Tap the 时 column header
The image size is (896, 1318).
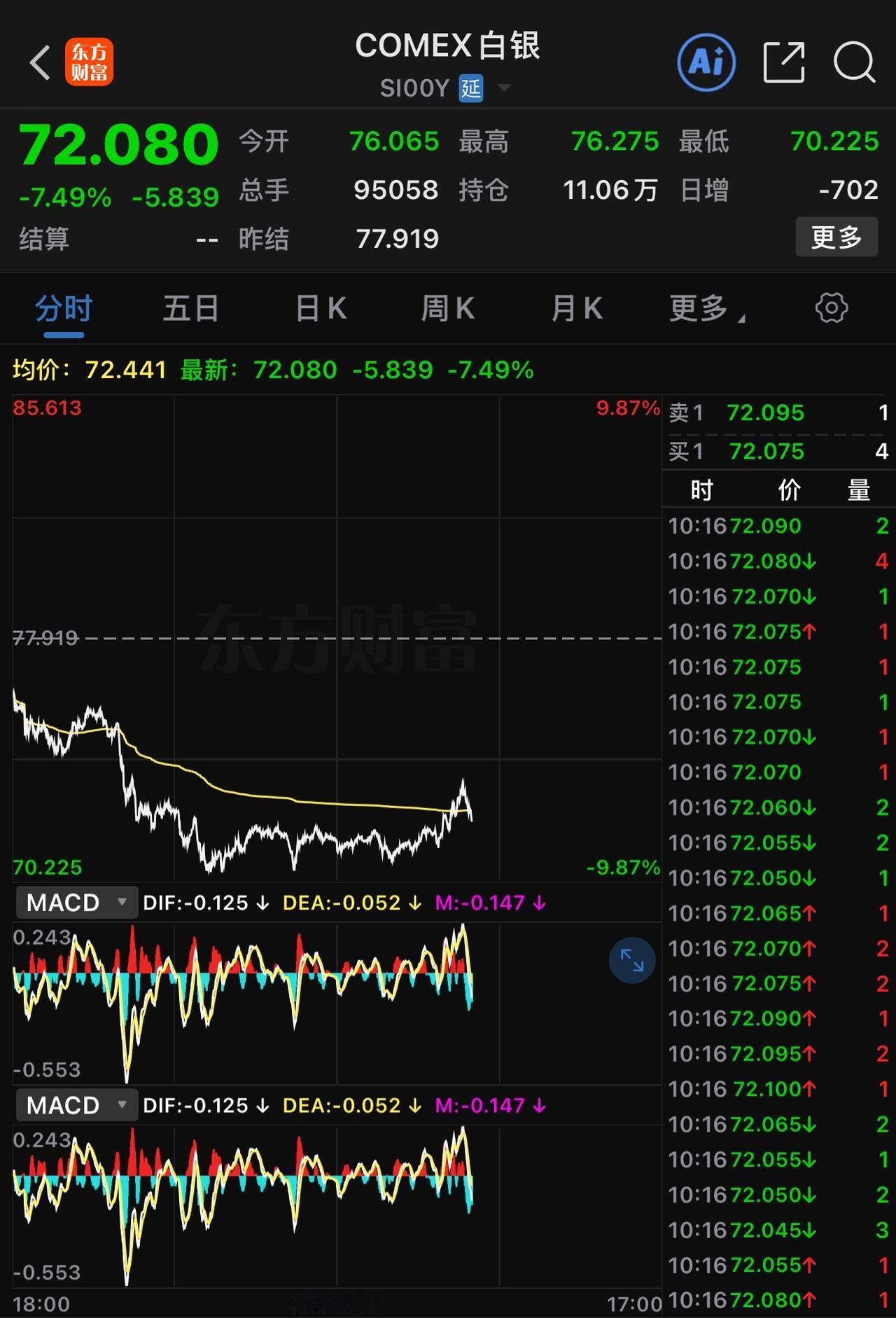coord(701,490)
